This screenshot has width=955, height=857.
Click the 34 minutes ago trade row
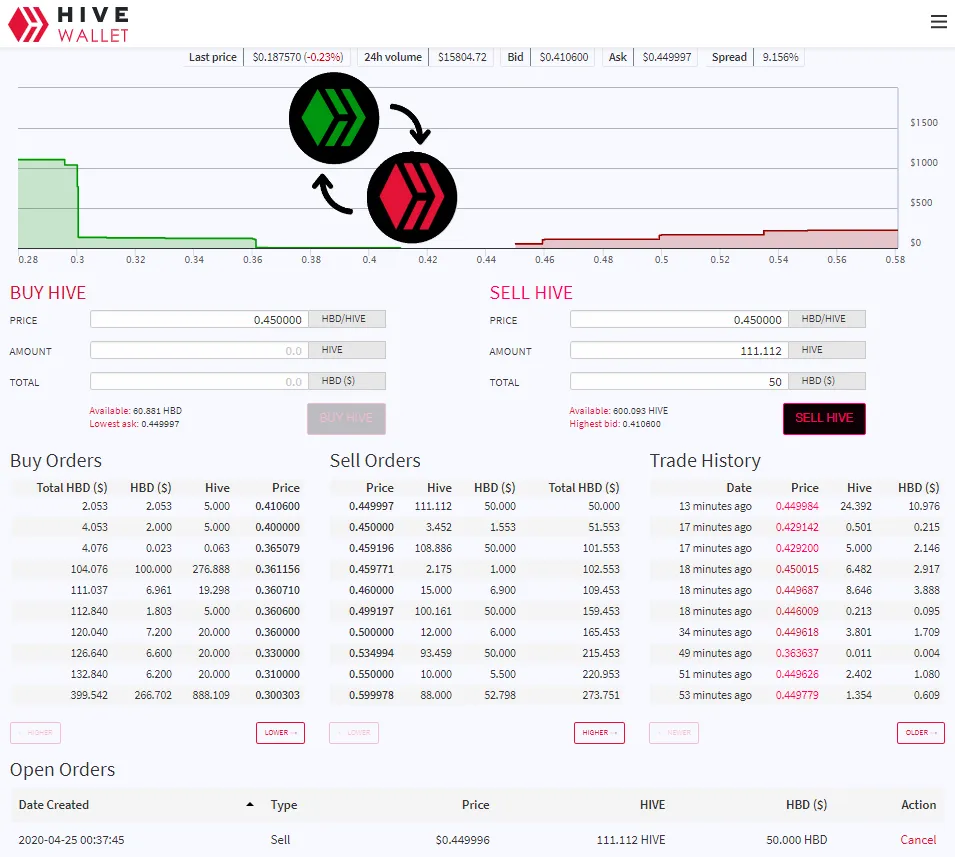797,632
